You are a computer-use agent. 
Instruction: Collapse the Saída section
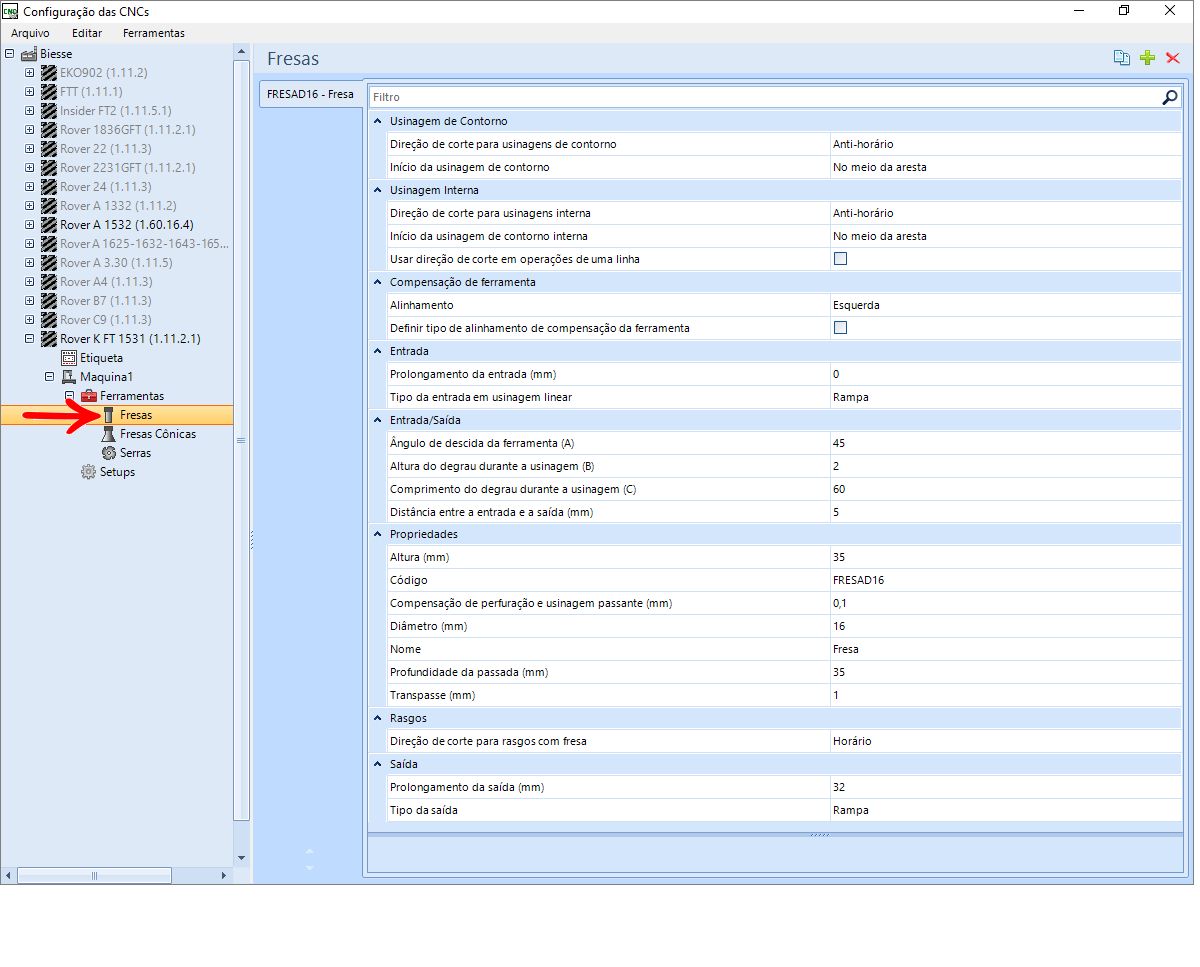click(378, 765)
